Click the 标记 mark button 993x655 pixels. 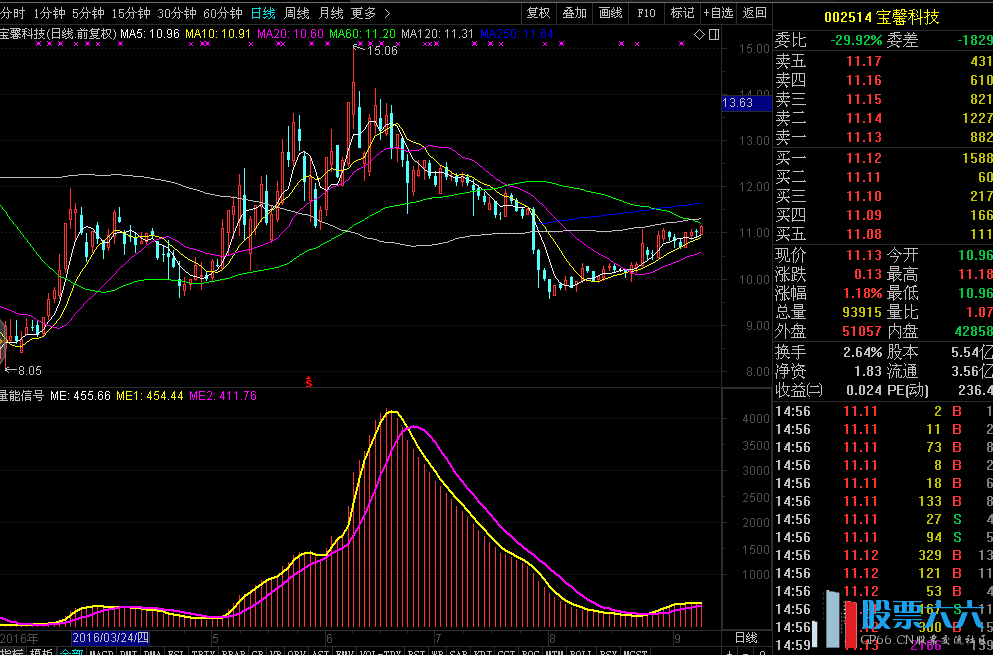[682, 13]
